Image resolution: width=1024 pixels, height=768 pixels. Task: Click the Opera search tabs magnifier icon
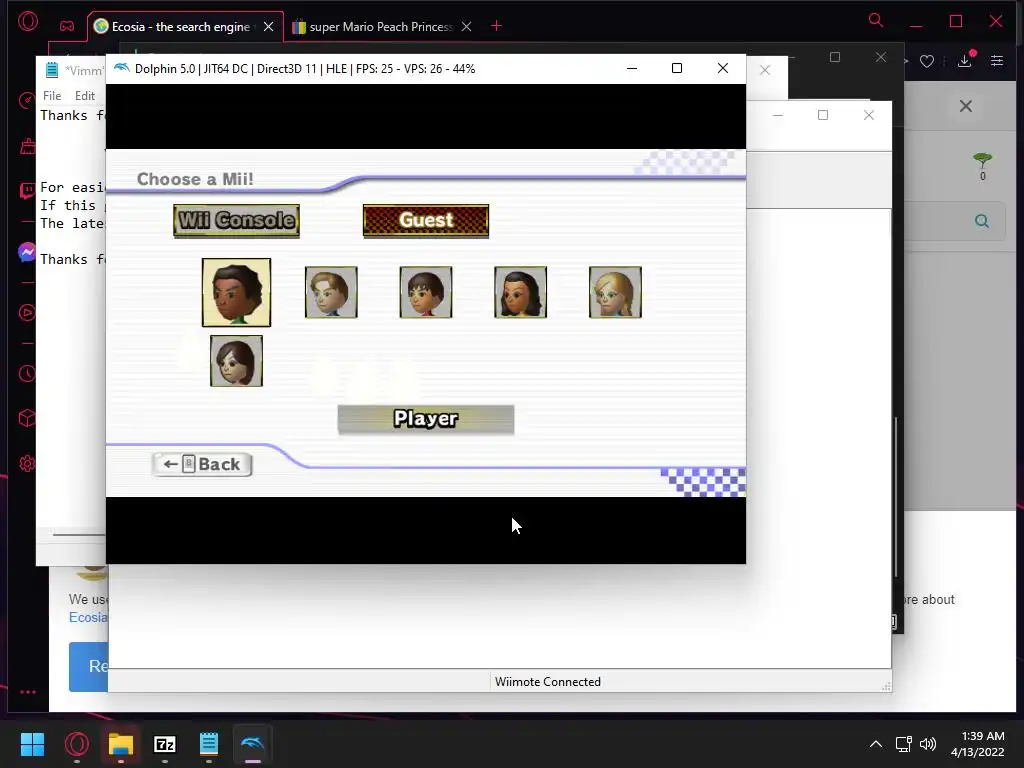[876, 20]
